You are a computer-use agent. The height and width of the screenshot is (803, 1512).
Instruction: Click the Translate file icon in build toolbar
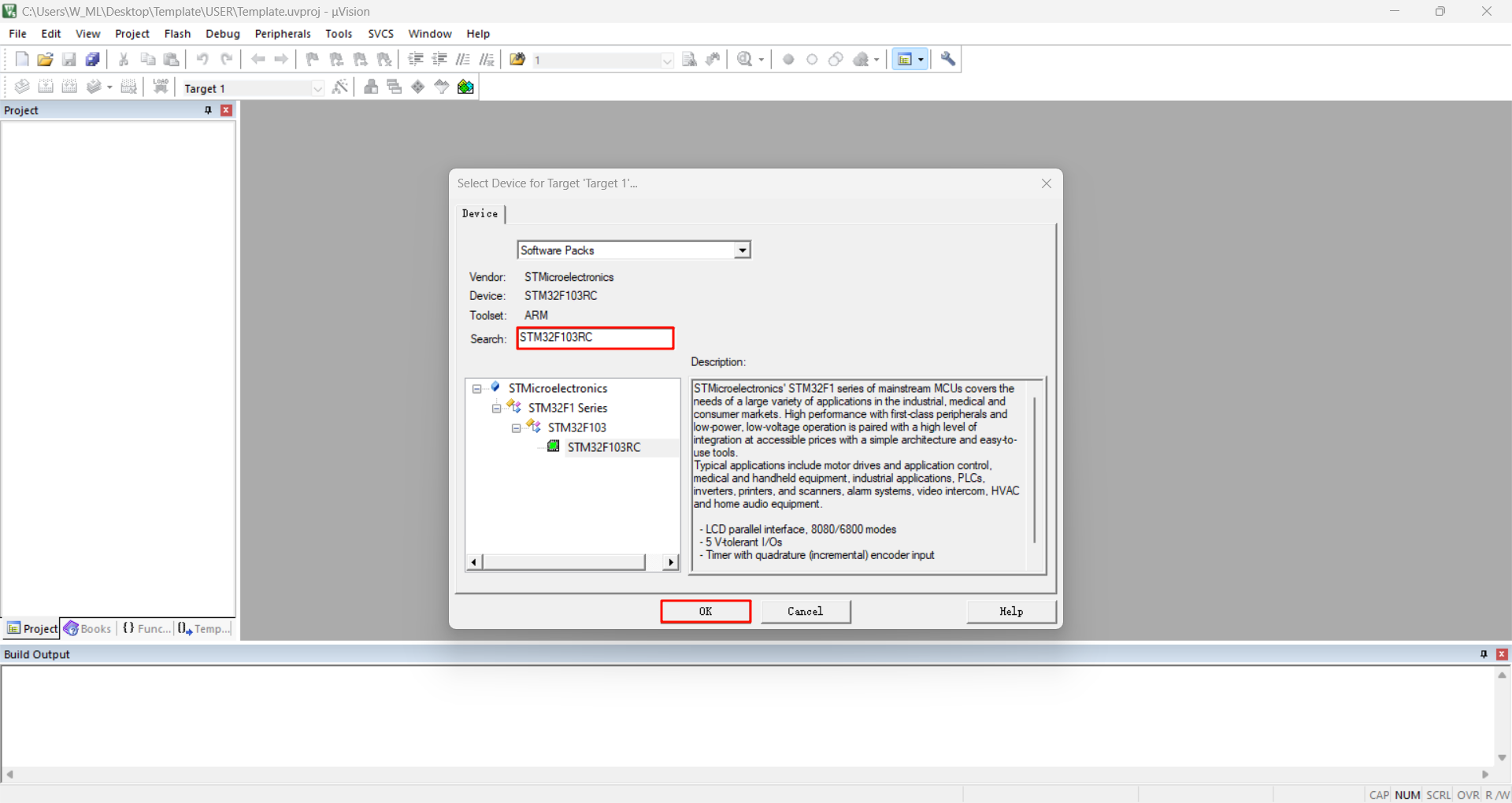point(22,87)
